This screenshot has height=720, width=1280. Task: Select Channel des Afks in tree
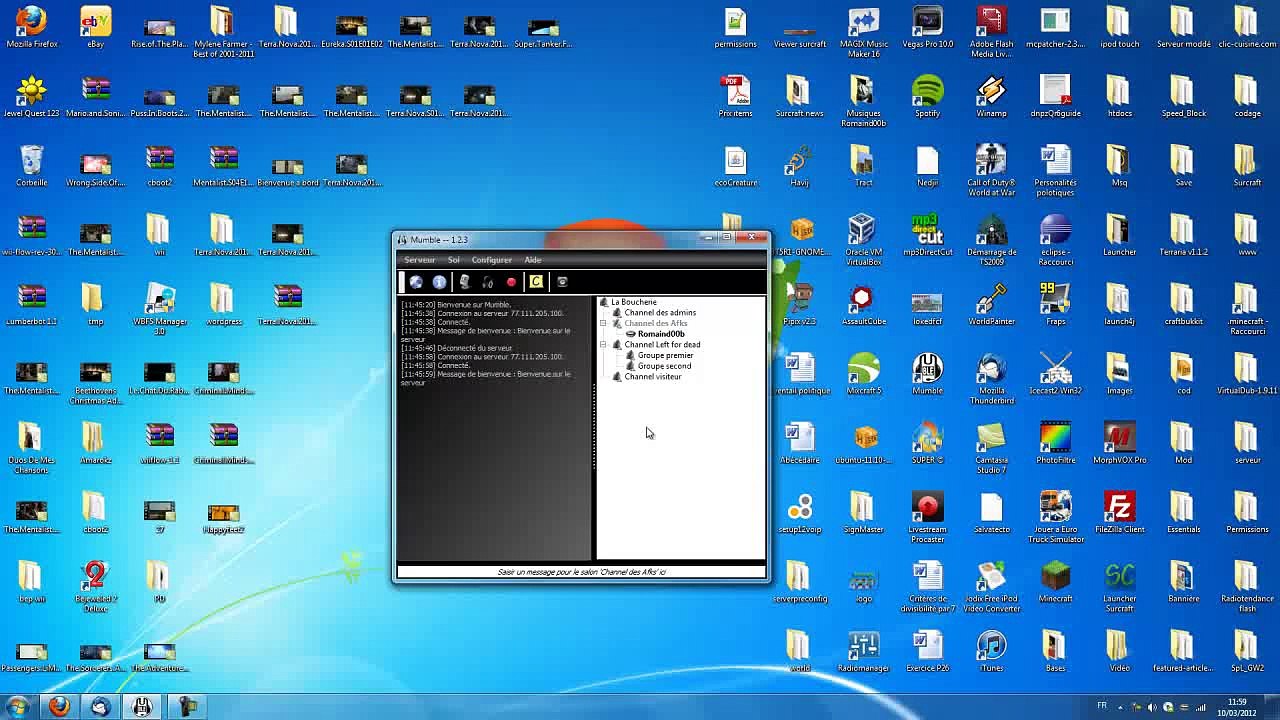(656, 323)
